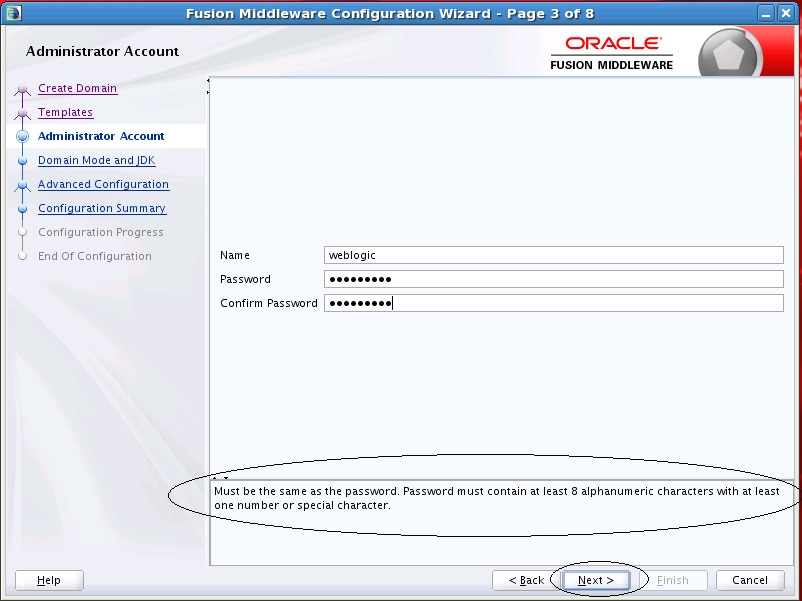Click the Domain Mode and JDK bullet icon
802x601 pixels.
(22, 161)
